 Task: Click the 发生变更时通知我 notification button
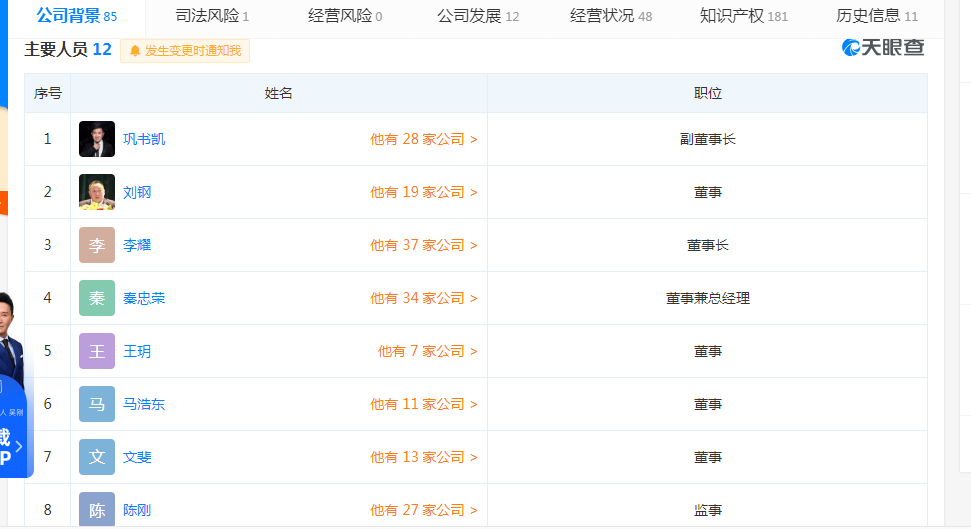pyautogui.click(x=185, y=51)
